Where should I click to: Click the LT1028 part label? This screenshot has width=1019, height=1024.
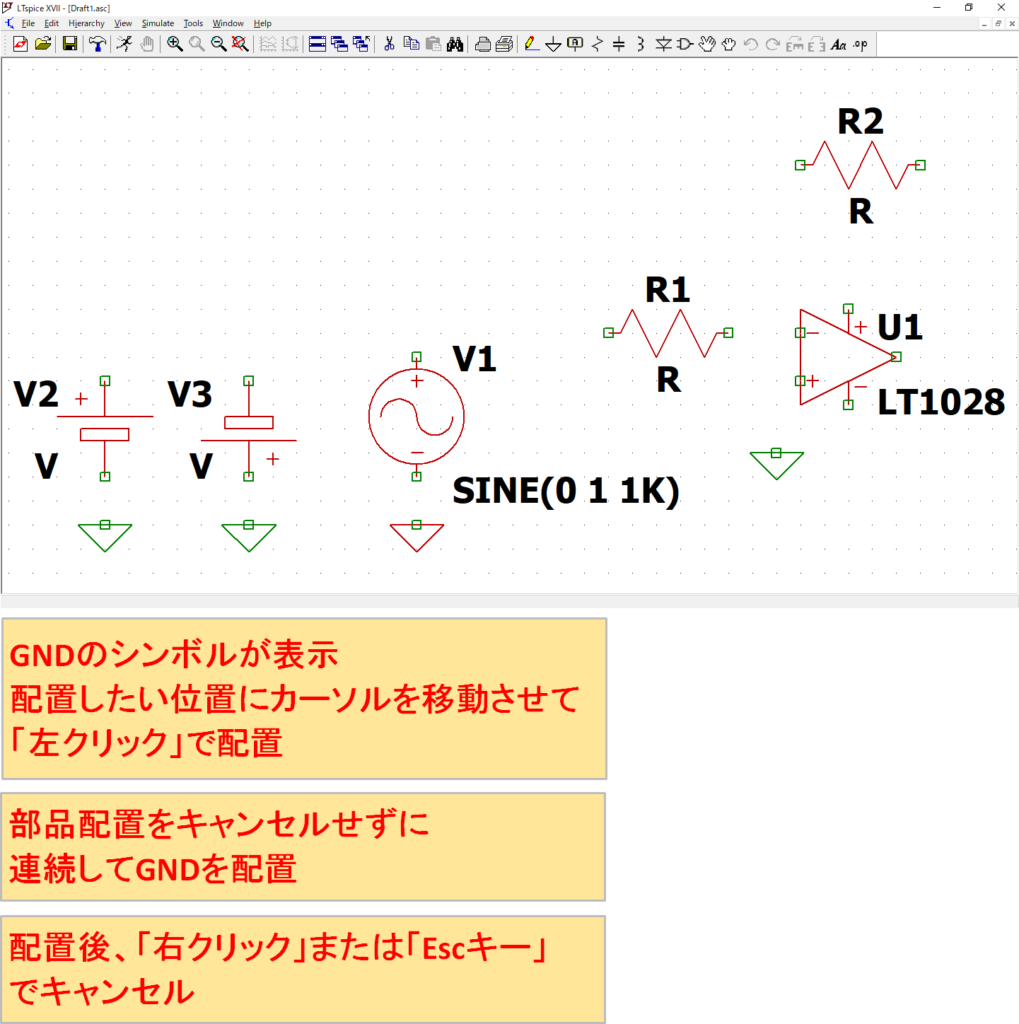coord(941,402)
